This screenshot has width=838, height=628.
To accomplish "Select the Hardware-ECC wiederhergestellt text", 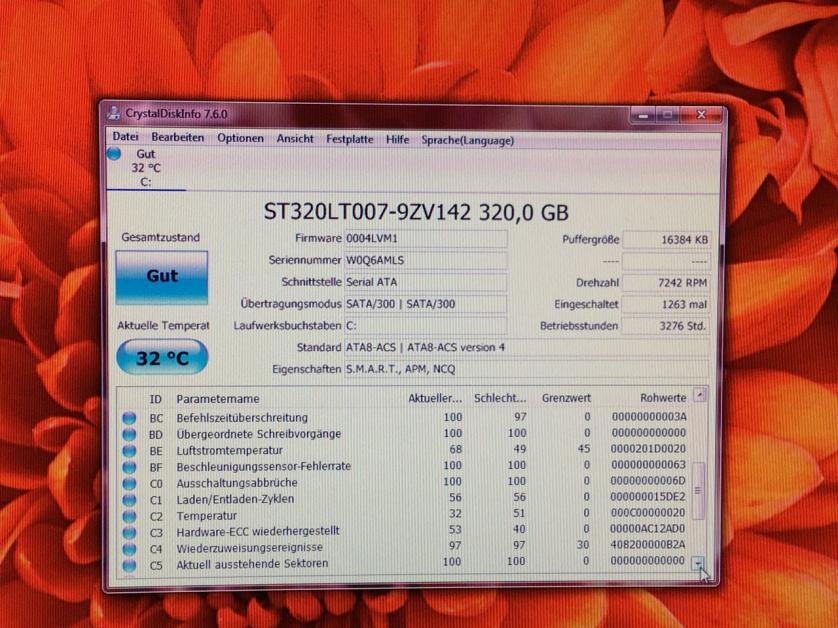I will tap(258, 532).
